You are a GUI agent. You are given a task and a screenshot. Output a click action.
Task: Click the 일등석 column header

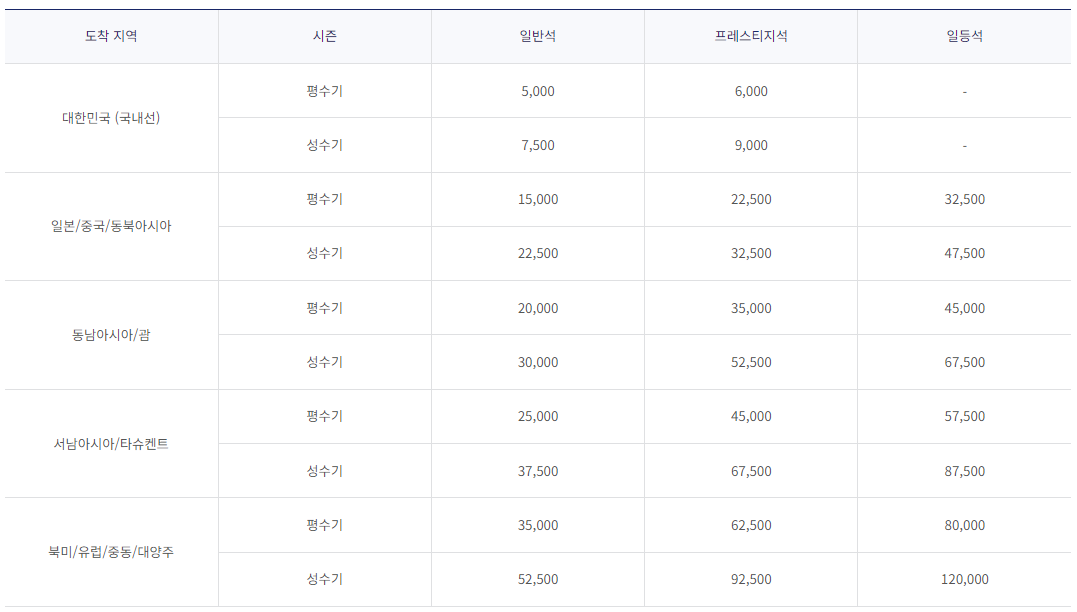964,36
